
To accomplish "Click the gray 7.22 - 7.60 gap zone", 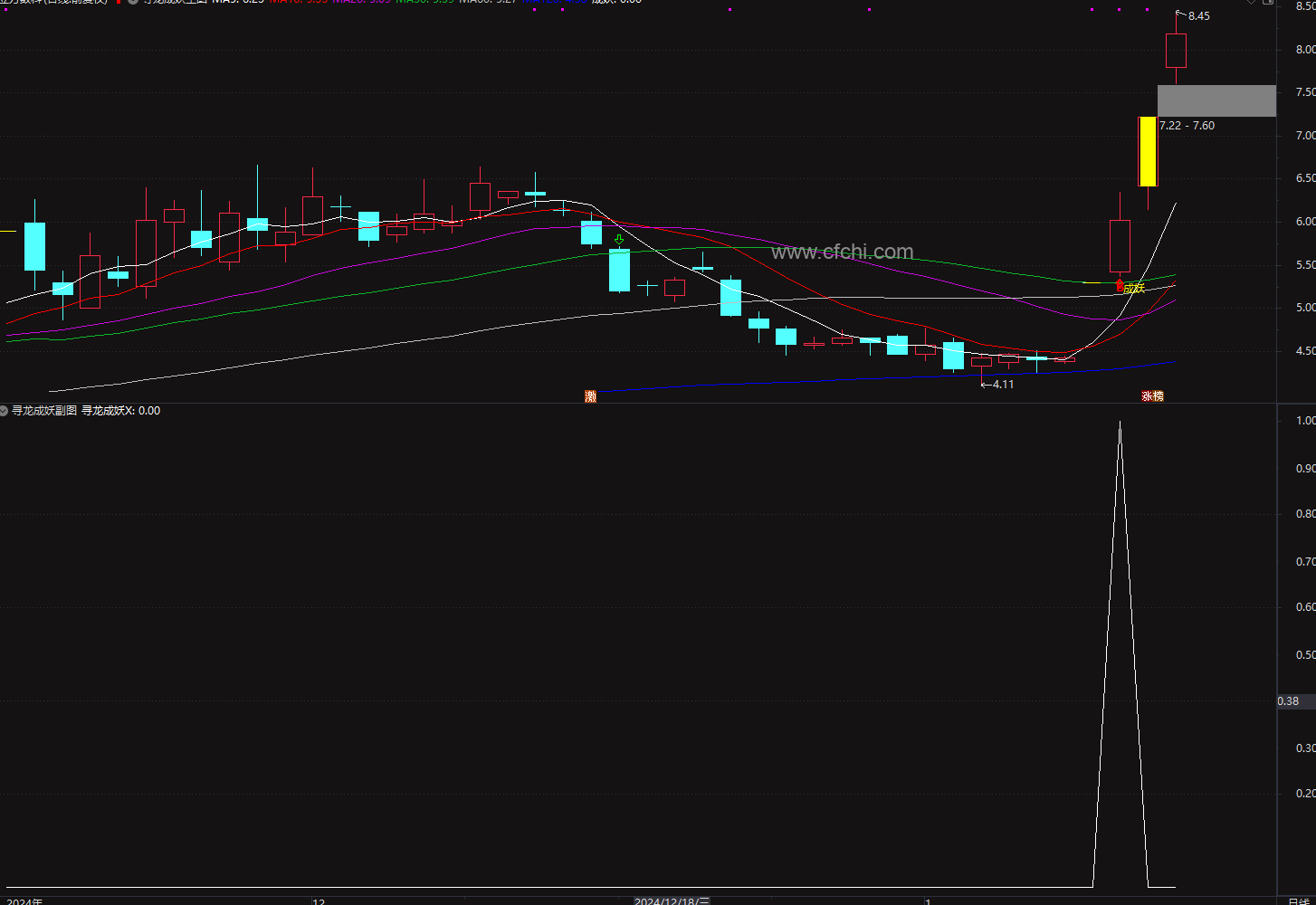I will point(1216,100).
